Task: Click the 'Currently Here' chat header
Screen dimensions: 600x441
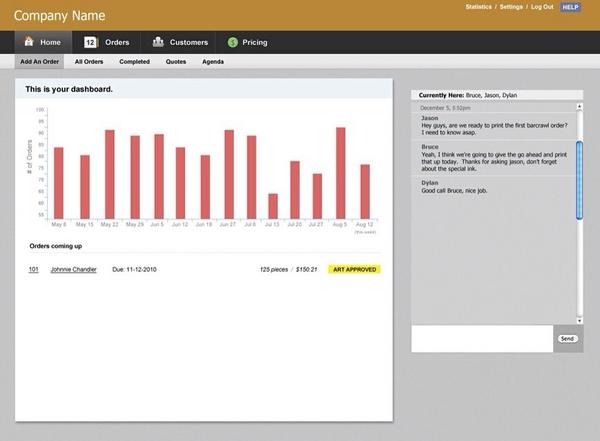Action: (497, 95)
